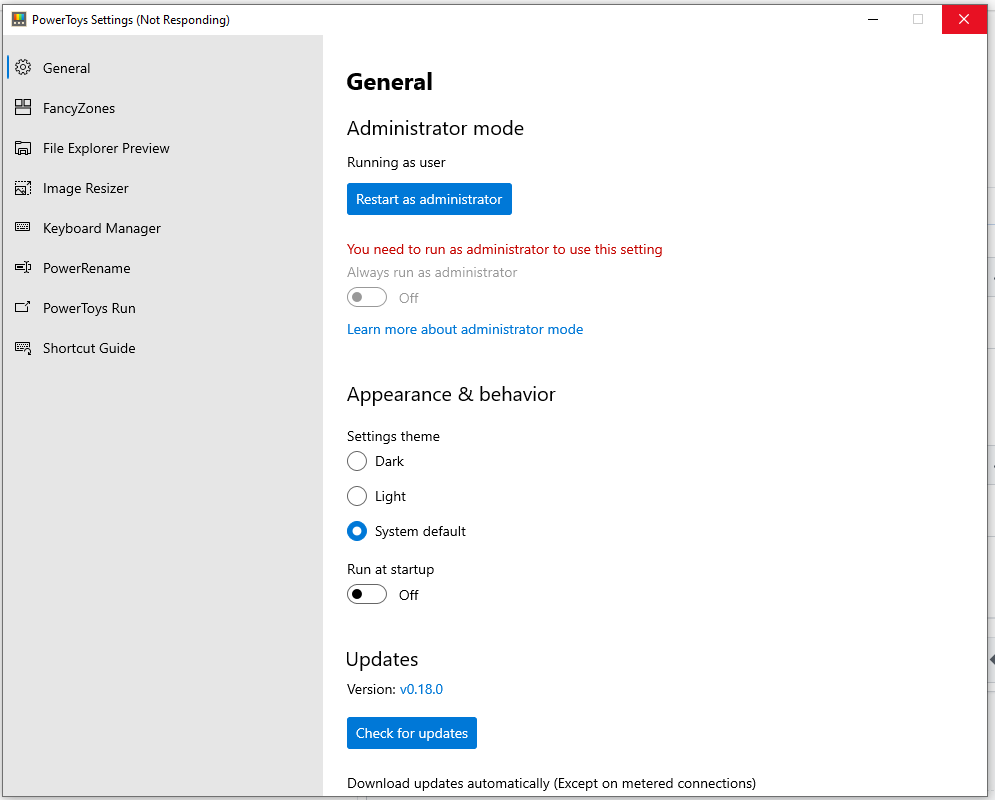Open the General settings page

162,68
